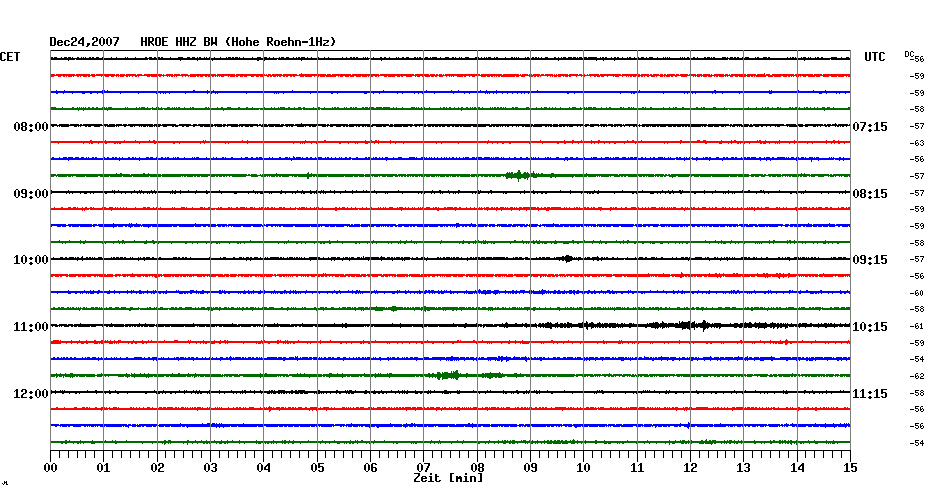The height and width of the screenshot is (494, 930).
Task: Click the 09 minute axis label
Action: tap(531, 468)
